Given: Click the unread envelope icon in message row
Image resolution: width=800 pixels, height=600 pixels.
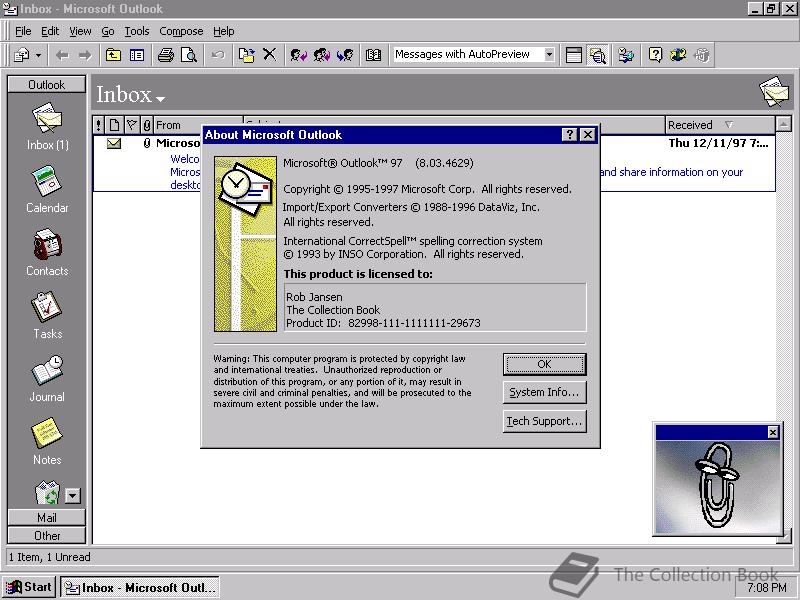Looking at the screenshot, I should [x=114, y=143].
